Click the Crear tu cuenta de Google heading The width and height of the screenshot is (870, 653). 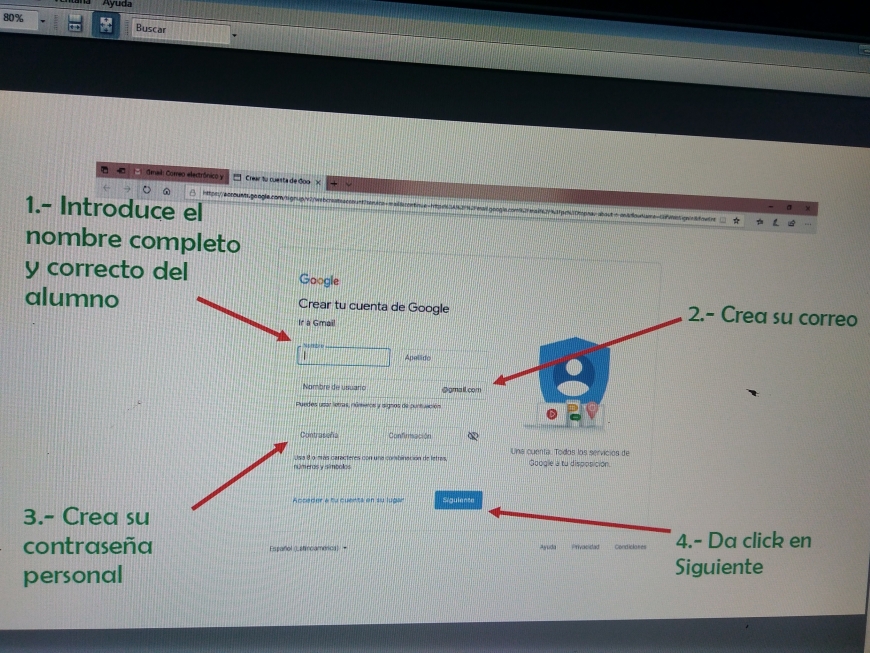[x=373, y=306]
